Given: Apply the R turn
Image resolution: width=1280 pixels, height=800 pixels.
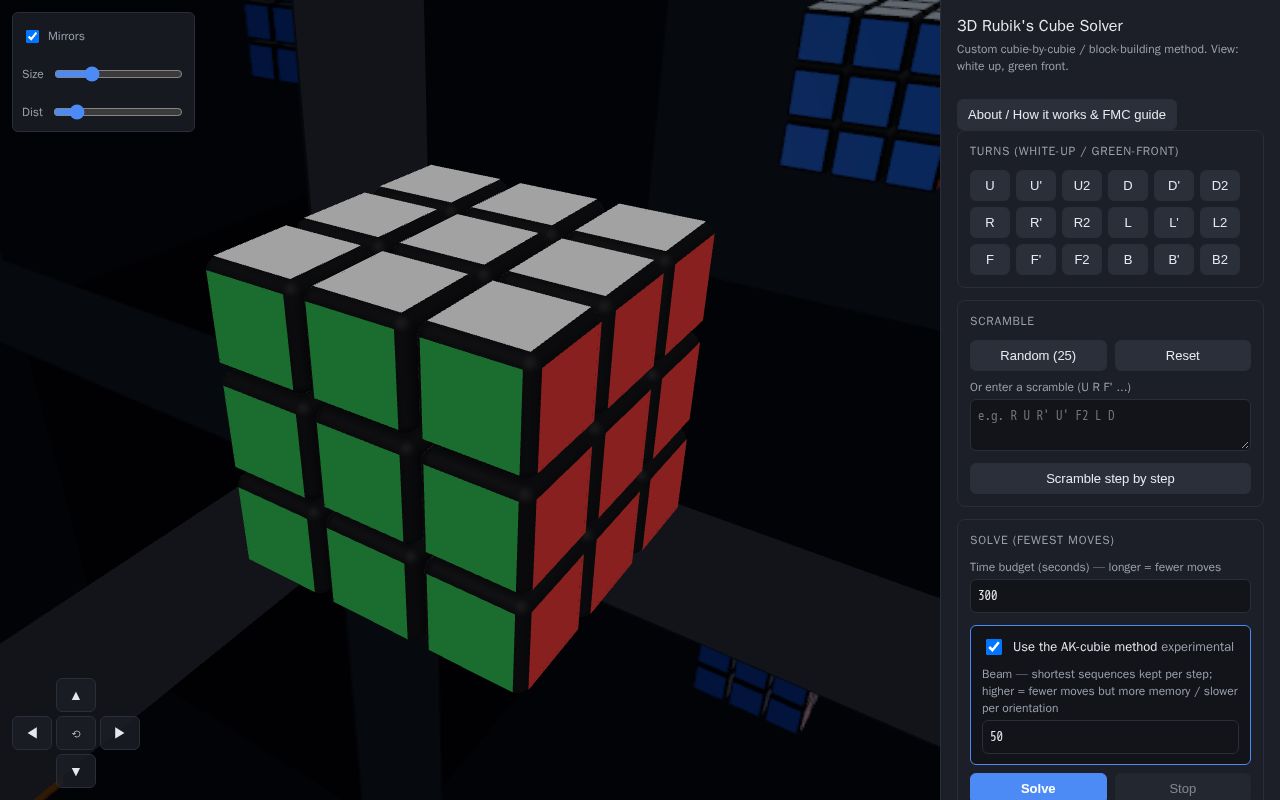Looking at the screenshot, I should (x=990, y=222).
